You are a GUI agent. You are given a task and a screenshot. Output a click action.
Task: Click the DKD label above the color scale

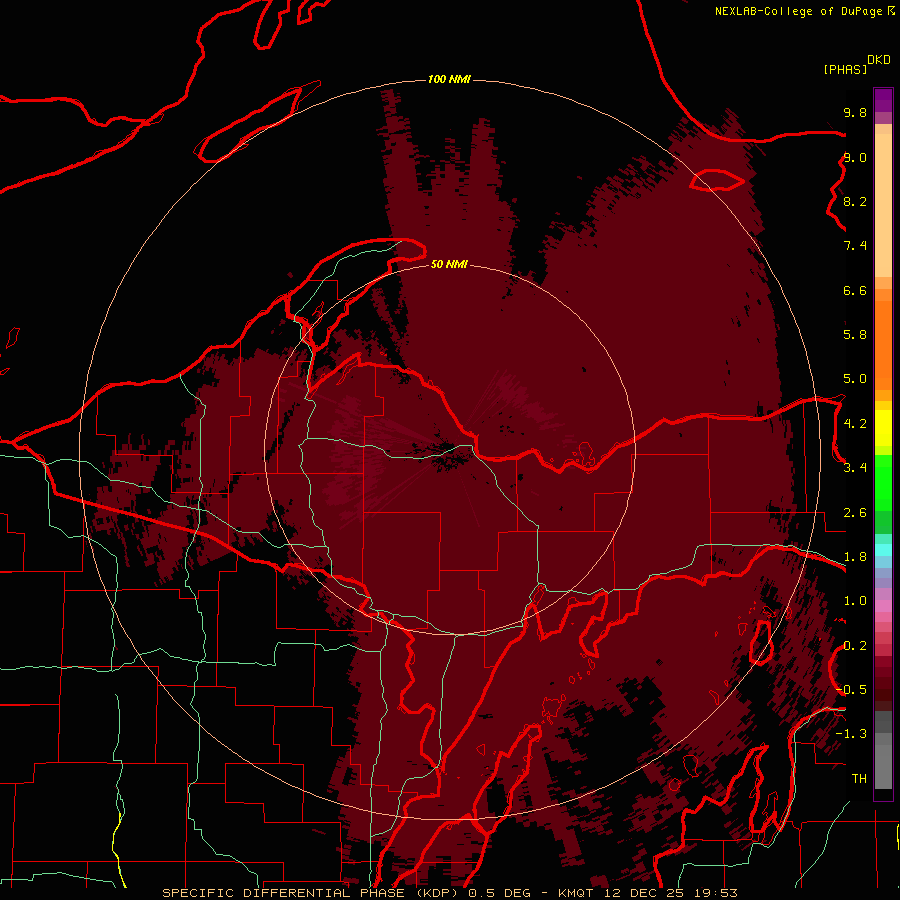[879, 60]
